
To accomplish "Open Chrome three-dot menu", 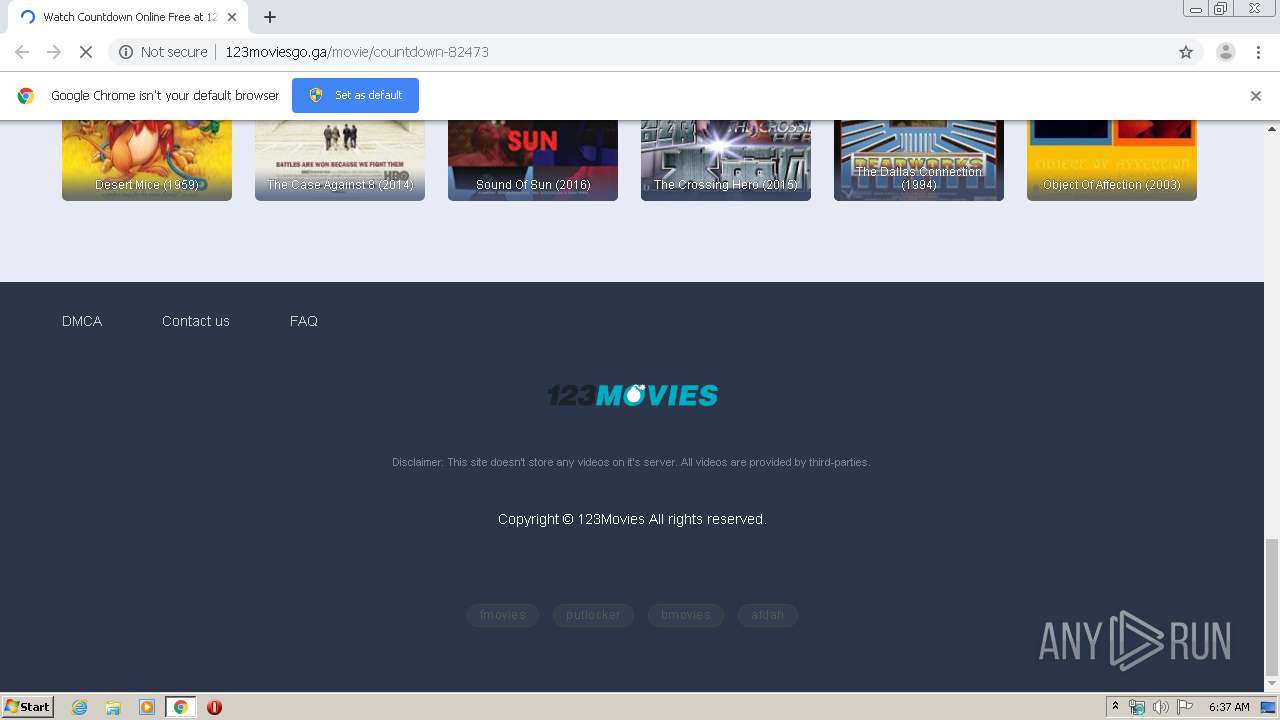I will (x=1259, y=52).
